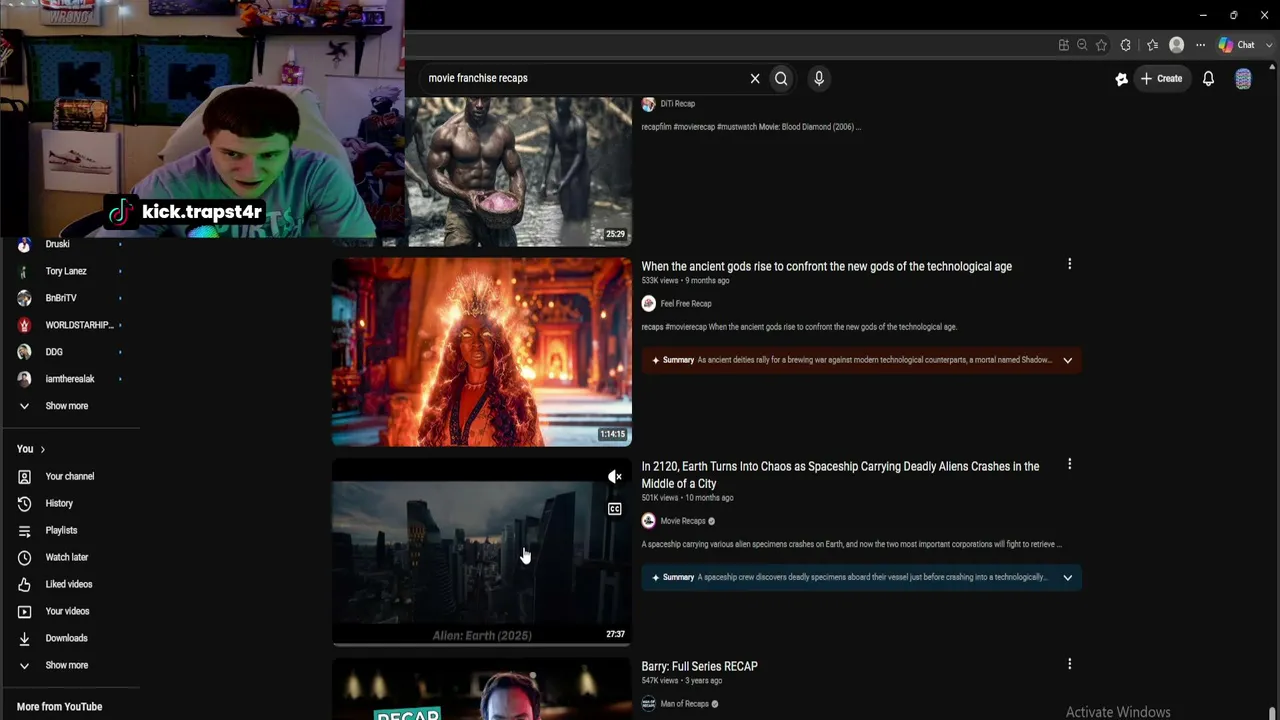Click the browser profile avatar
Viewport: 1280px width, 720px height.
[1177, 45]
